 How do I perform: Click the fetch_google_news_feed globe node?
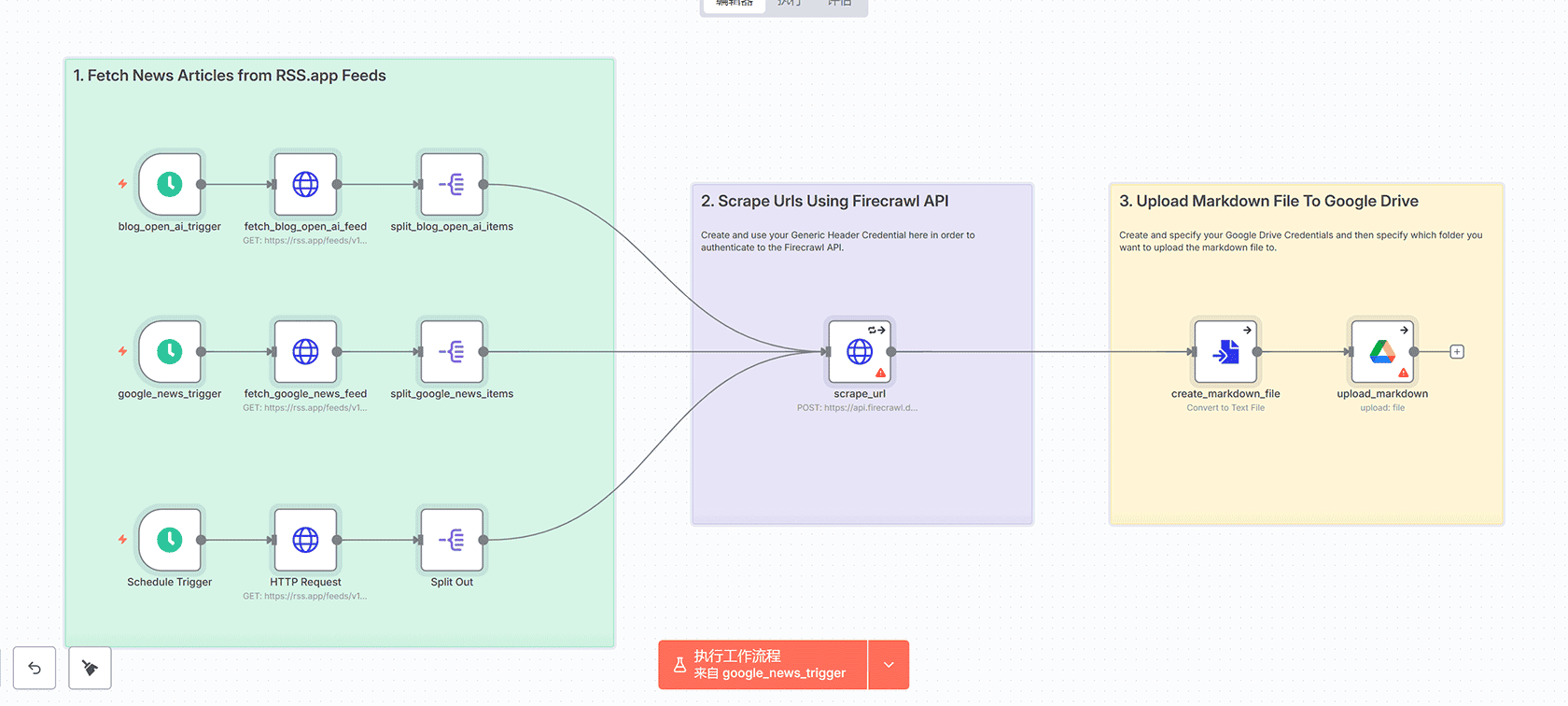305,352
